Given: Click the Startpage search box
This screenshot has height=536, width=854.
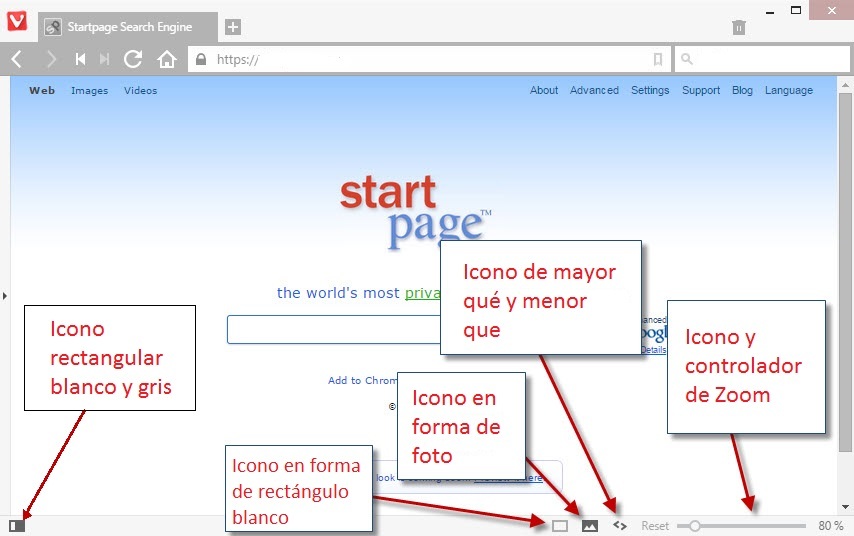Looking at the screenshot, I should point(334,330).
